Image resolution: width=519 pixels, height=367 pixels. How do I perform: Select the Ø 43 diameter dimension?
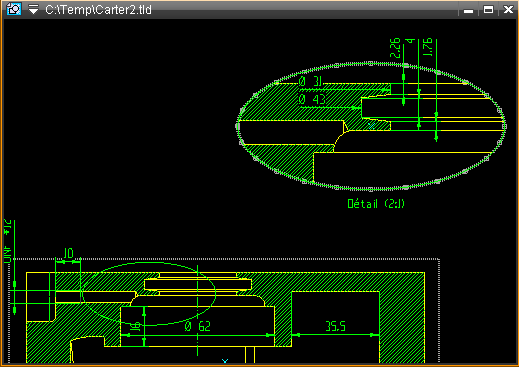pos(312,99)
